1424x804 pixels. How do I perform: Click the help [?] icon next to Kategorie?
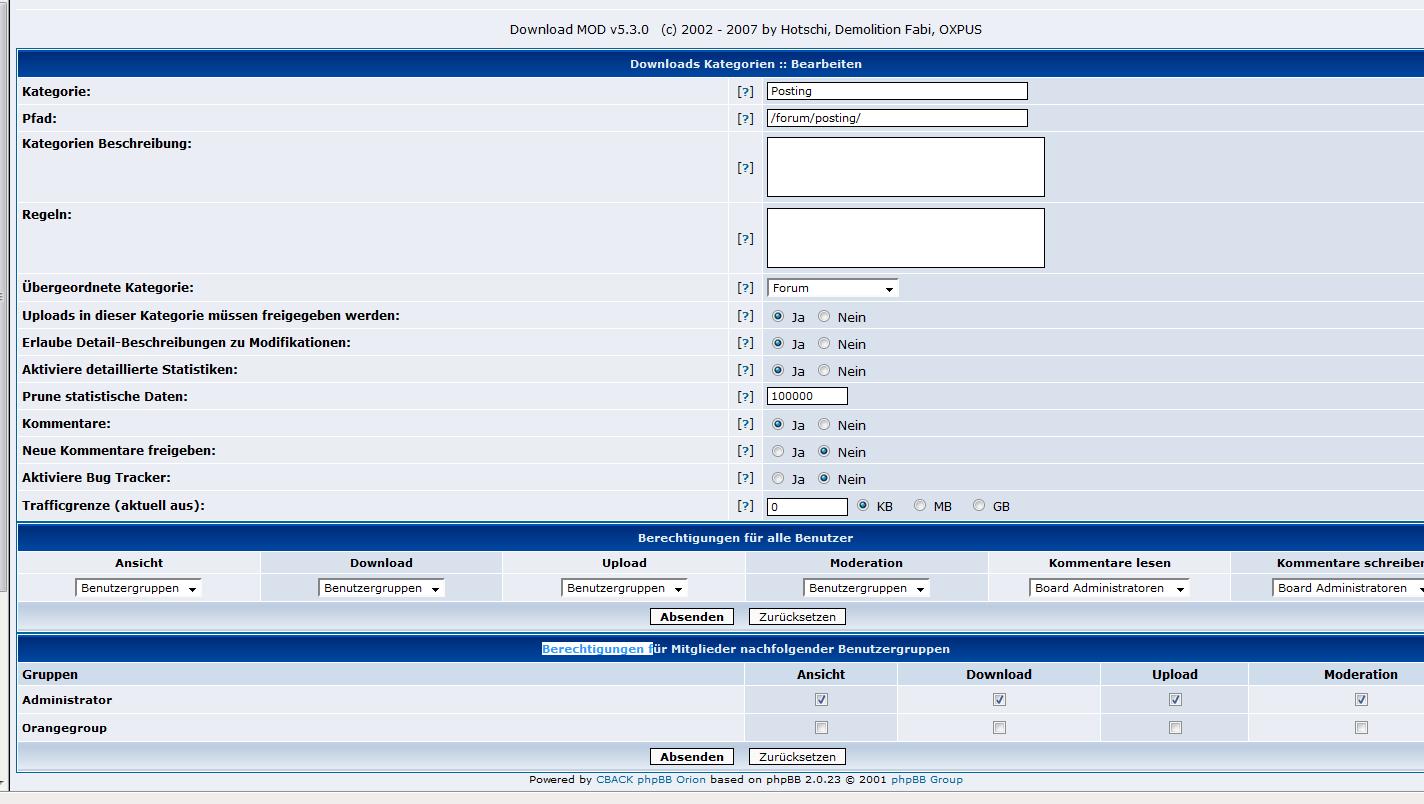[745, 91]
